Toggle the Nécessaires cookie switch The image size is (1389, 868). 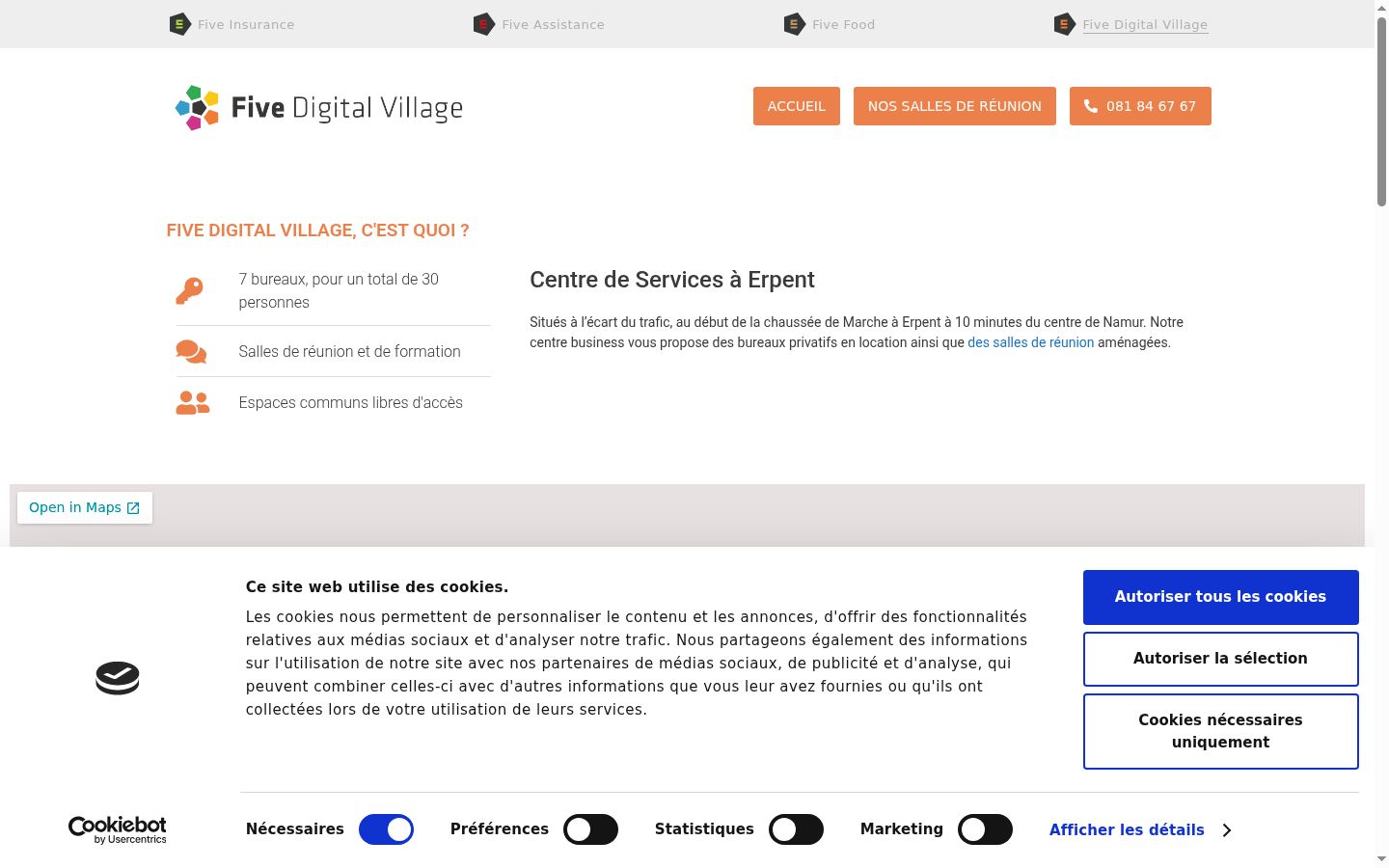(x=386, y=829)
